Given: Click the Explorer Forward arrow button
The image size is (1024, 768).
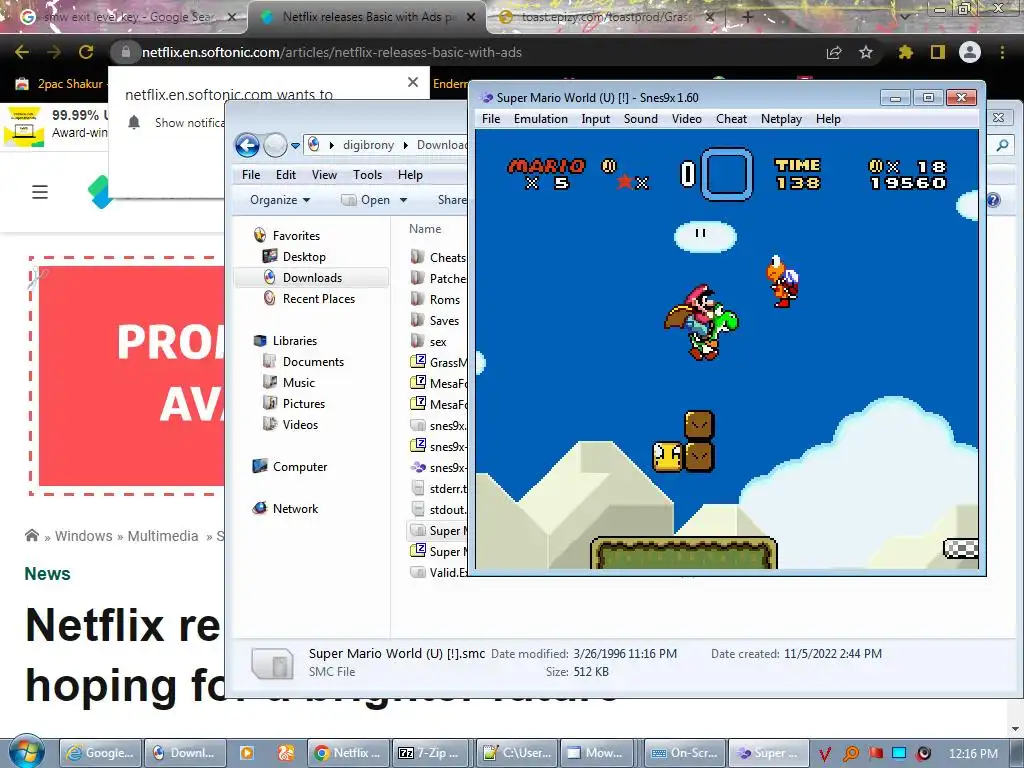Looking at the screenshot, I should click(x=275, y=145).
